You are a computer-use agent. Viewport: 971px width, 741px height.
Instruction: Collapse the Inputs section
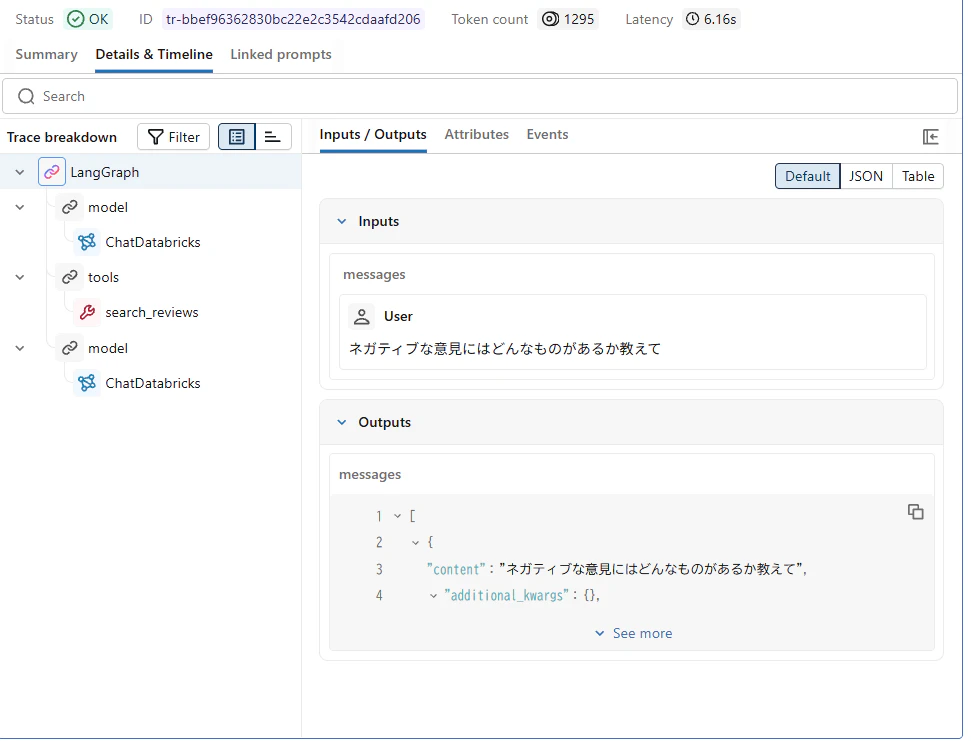point(342,222)
